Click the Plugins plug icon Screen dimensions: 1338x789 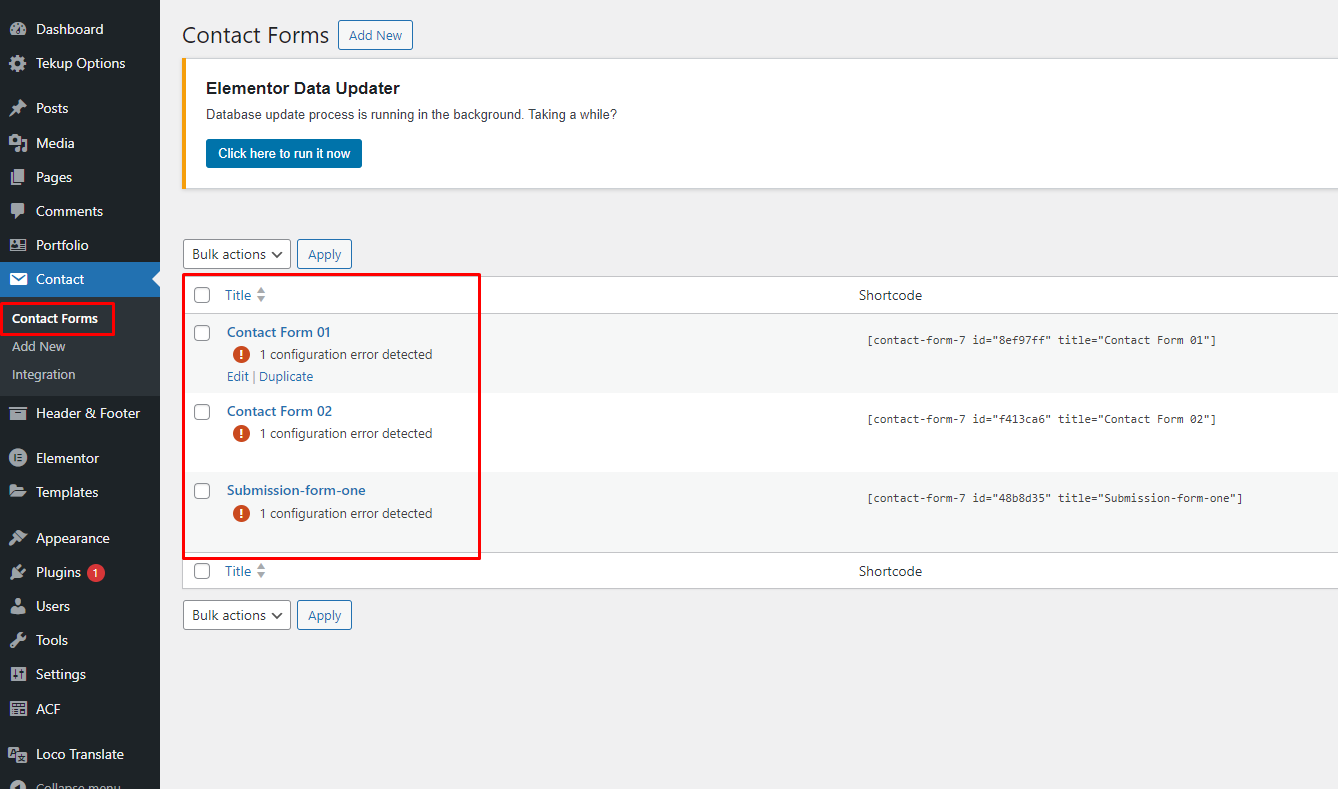18,572
